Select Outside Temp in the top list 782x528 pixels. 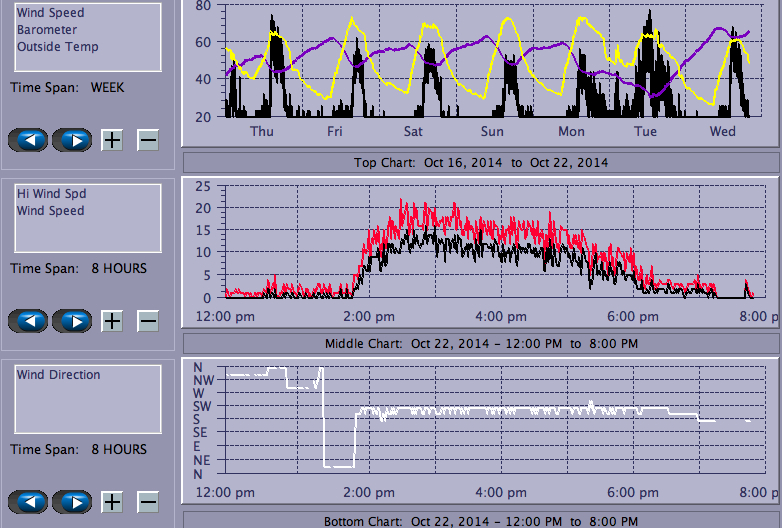coord(57,47)
